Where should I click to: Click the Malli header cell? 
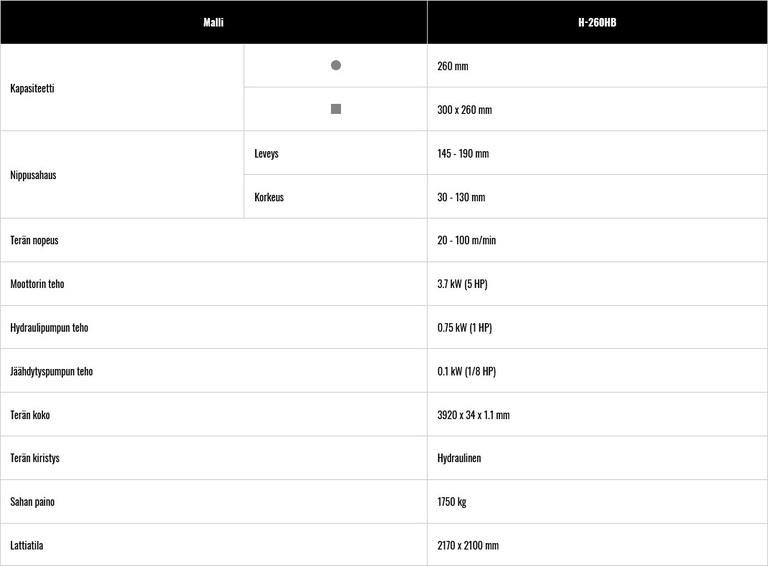213,22
